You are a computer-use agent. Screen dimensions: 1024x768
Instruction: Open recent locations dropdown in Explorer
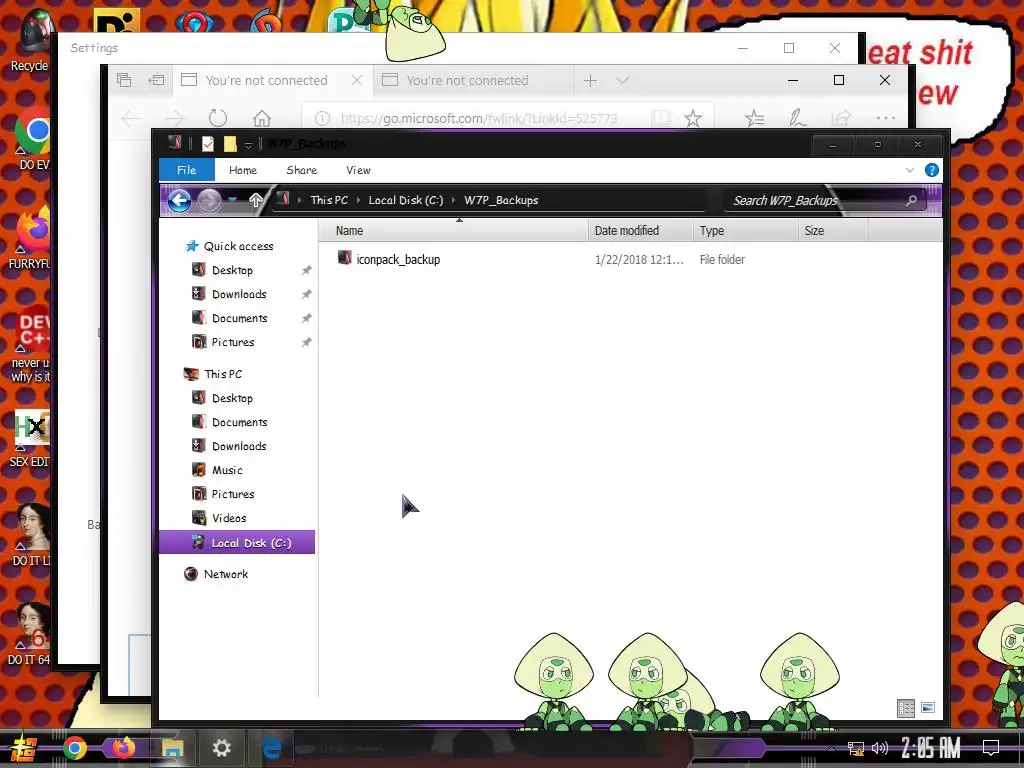tap(232, 200)
